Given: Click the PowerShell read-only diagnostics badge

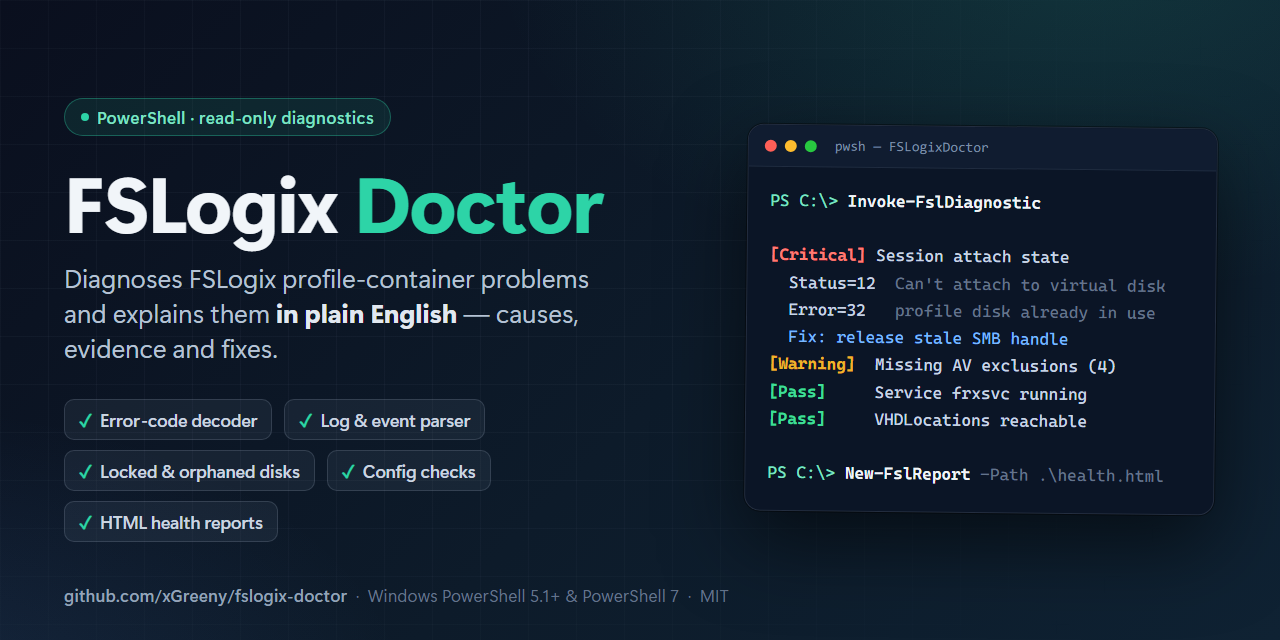Looking at the screenshot, I should [227, 117].
